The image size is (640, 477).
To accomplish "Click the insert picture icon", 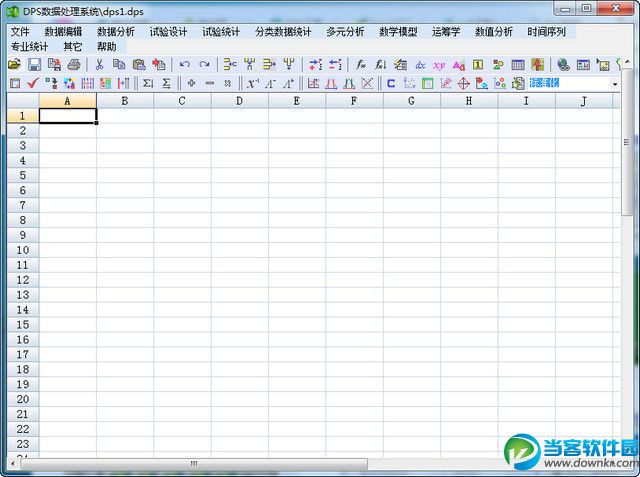I will 603,64.
